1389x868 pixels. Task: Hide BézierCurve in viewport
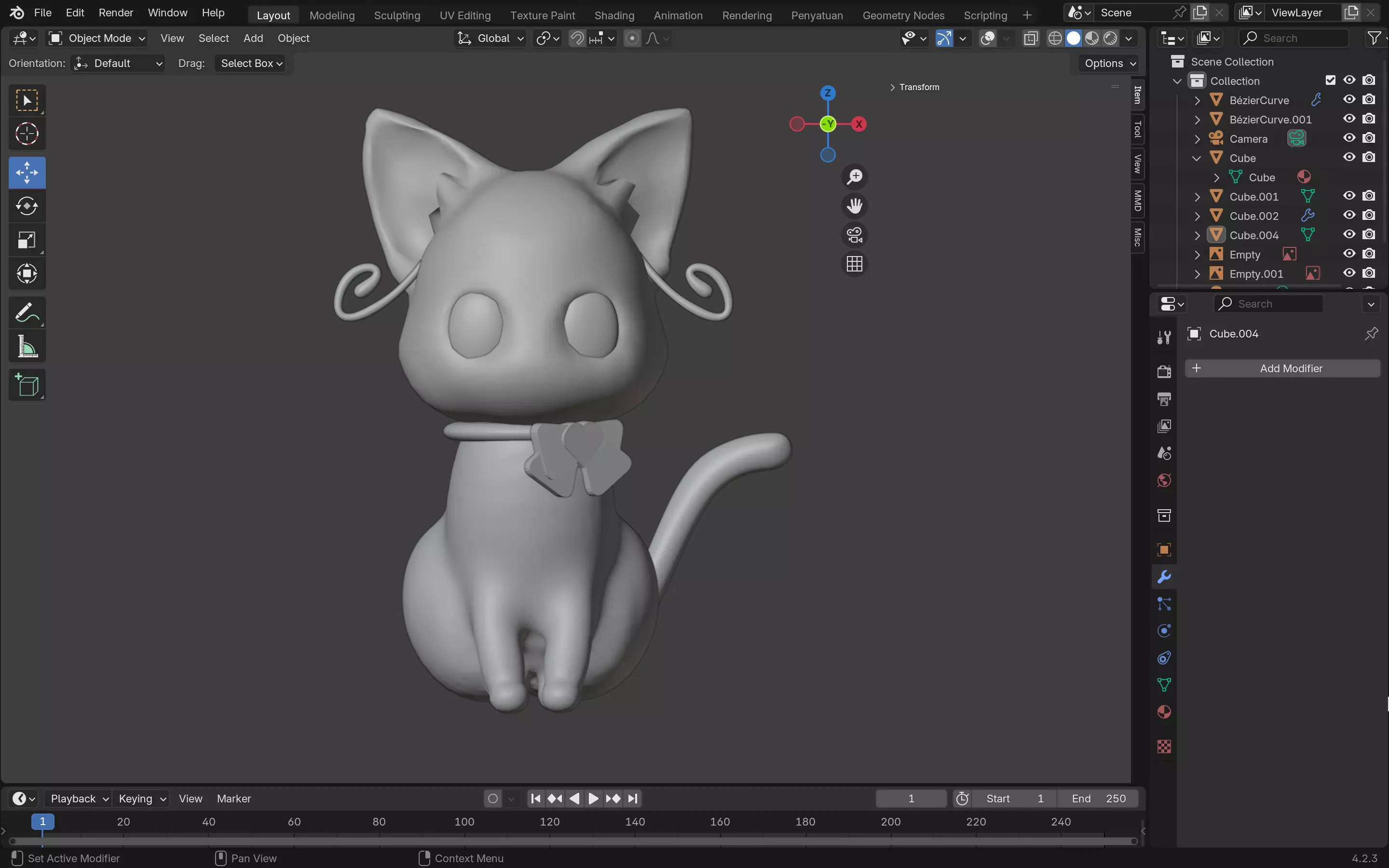pos(1349,99)
